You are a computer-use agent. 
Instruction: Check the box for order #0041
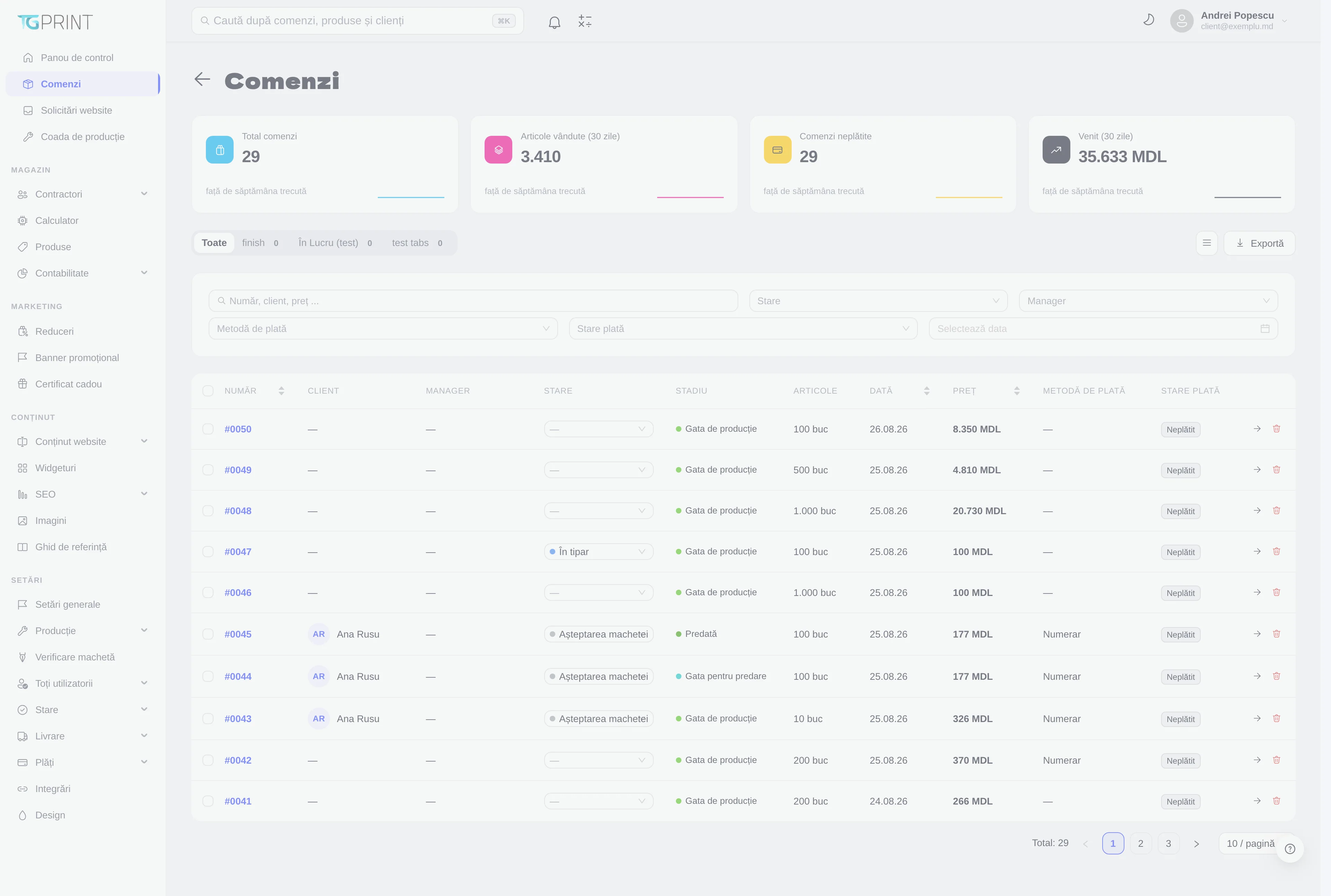(x=208, y=801)
